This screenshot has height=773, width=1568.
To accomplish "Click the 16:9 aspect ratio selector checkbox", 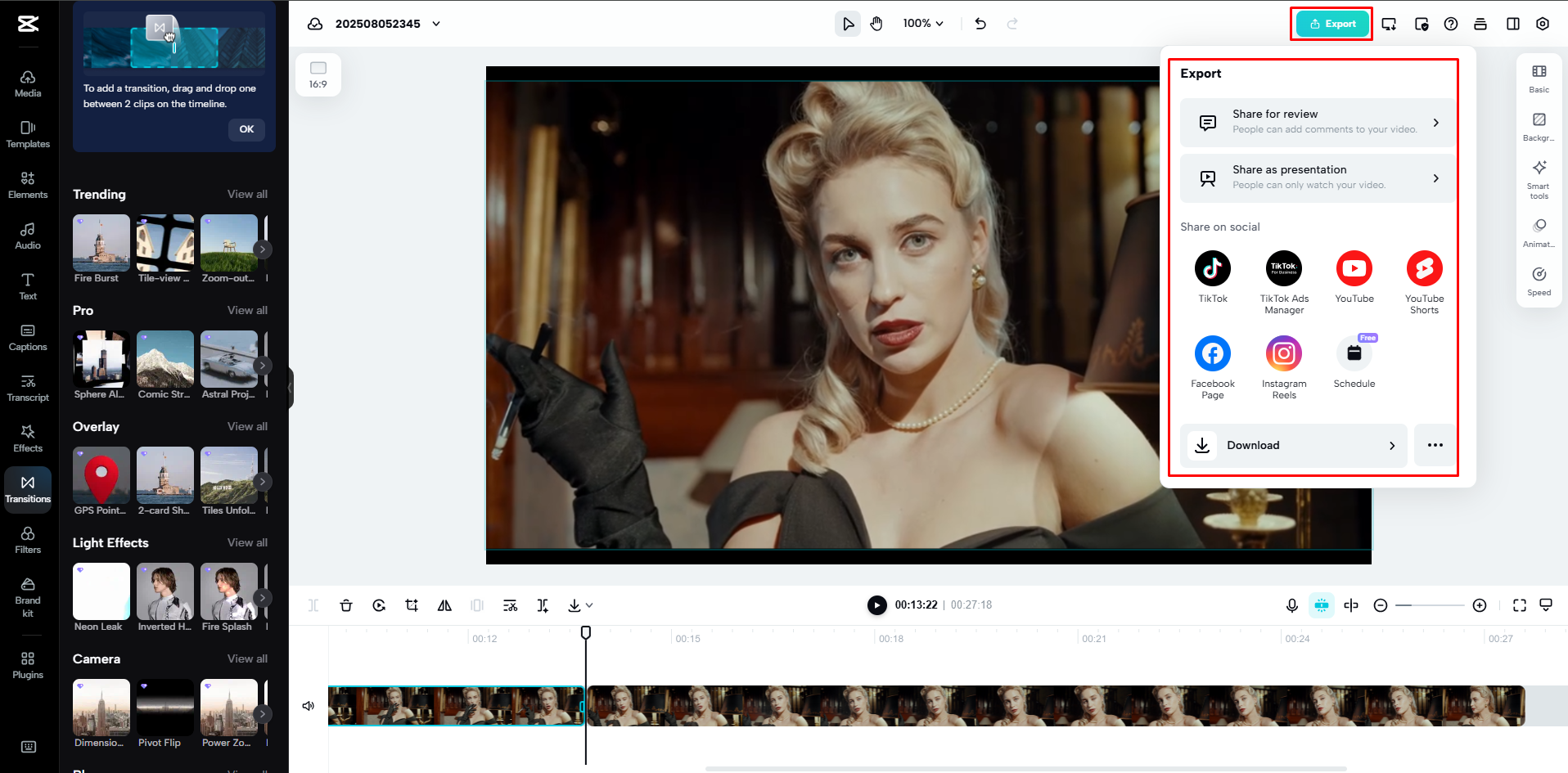I will pos(318,68).
